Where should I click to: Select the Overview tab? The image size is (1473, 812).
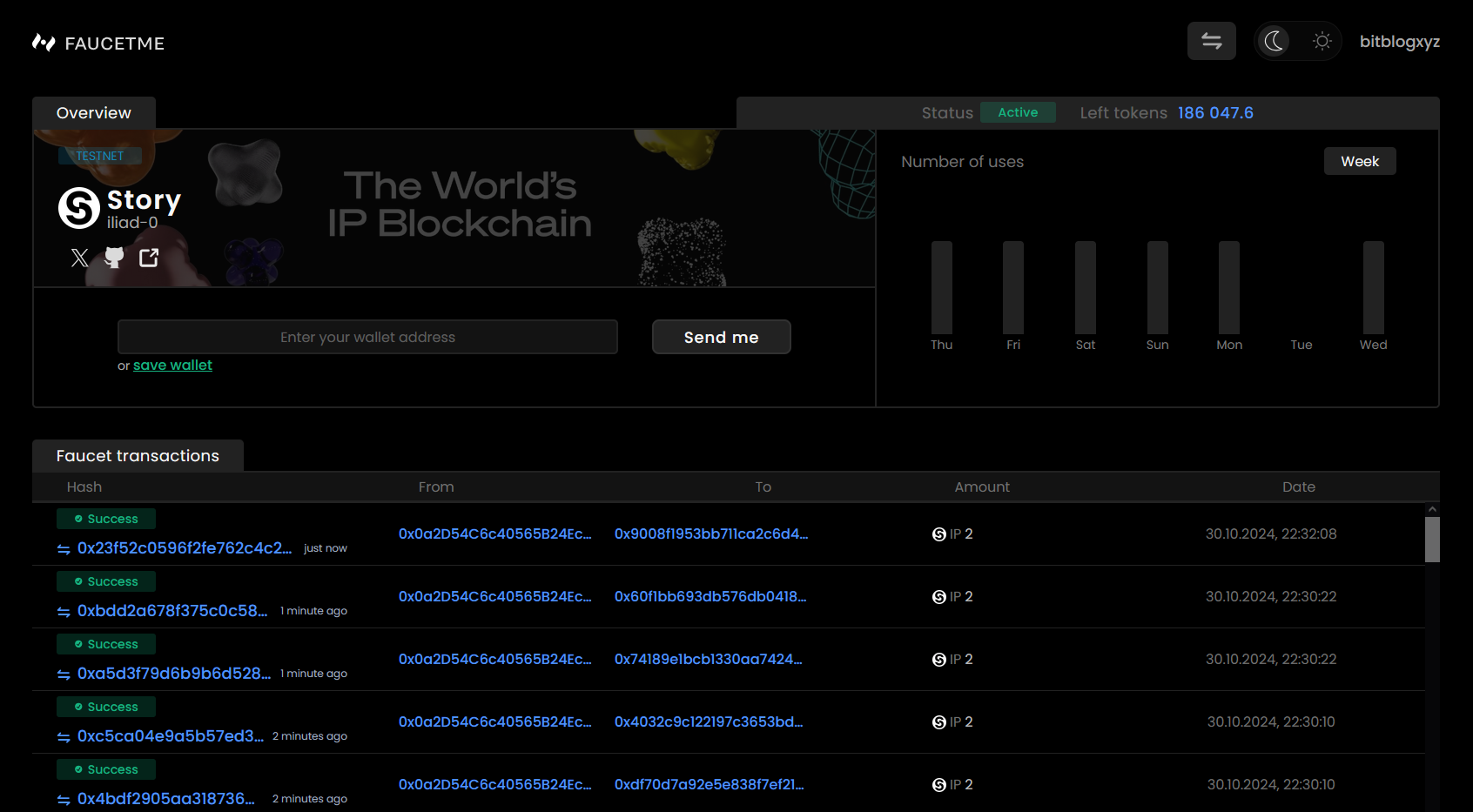(x=94, y=113)
